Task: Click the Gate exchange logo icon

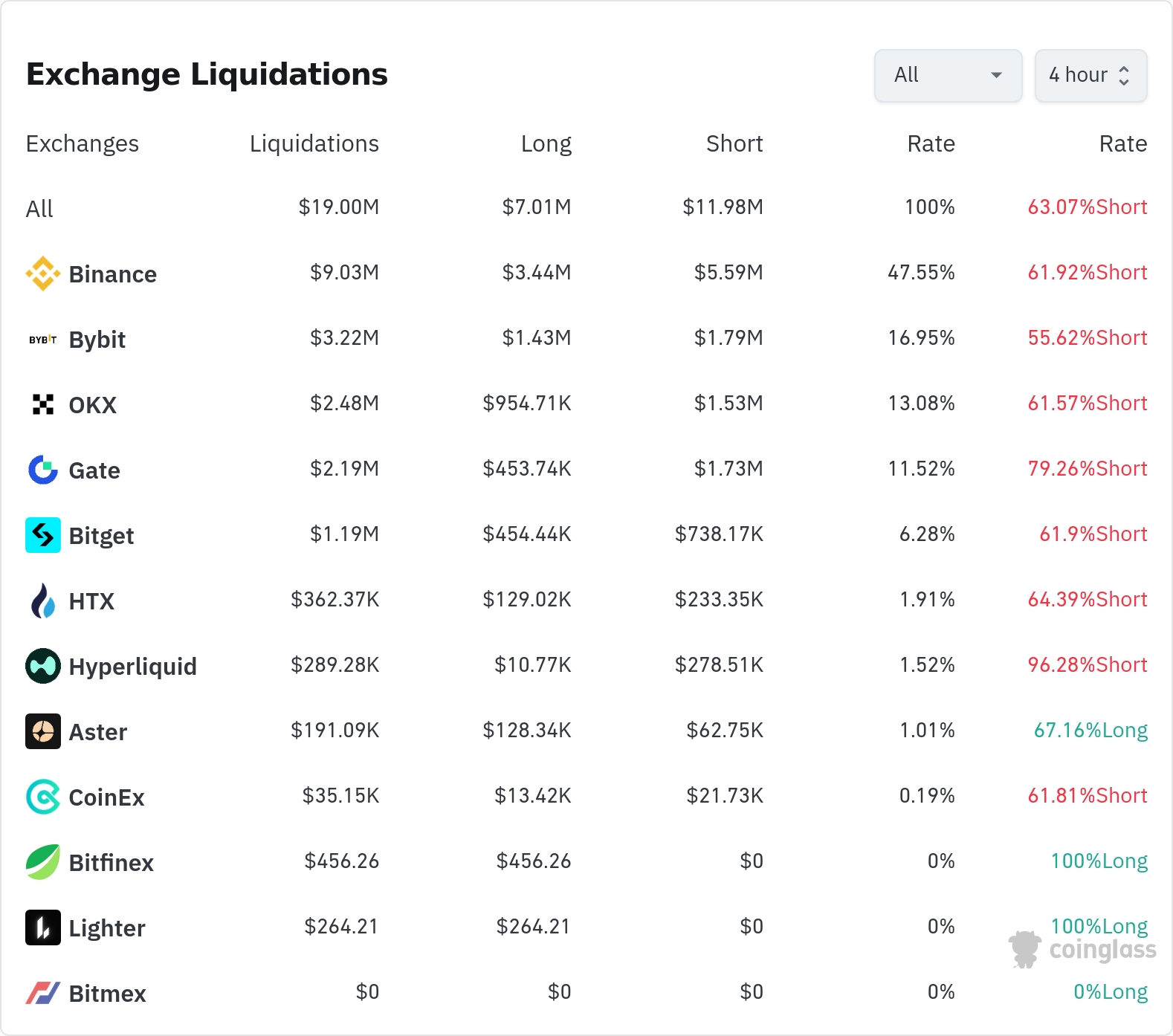Action: [43, 470]
